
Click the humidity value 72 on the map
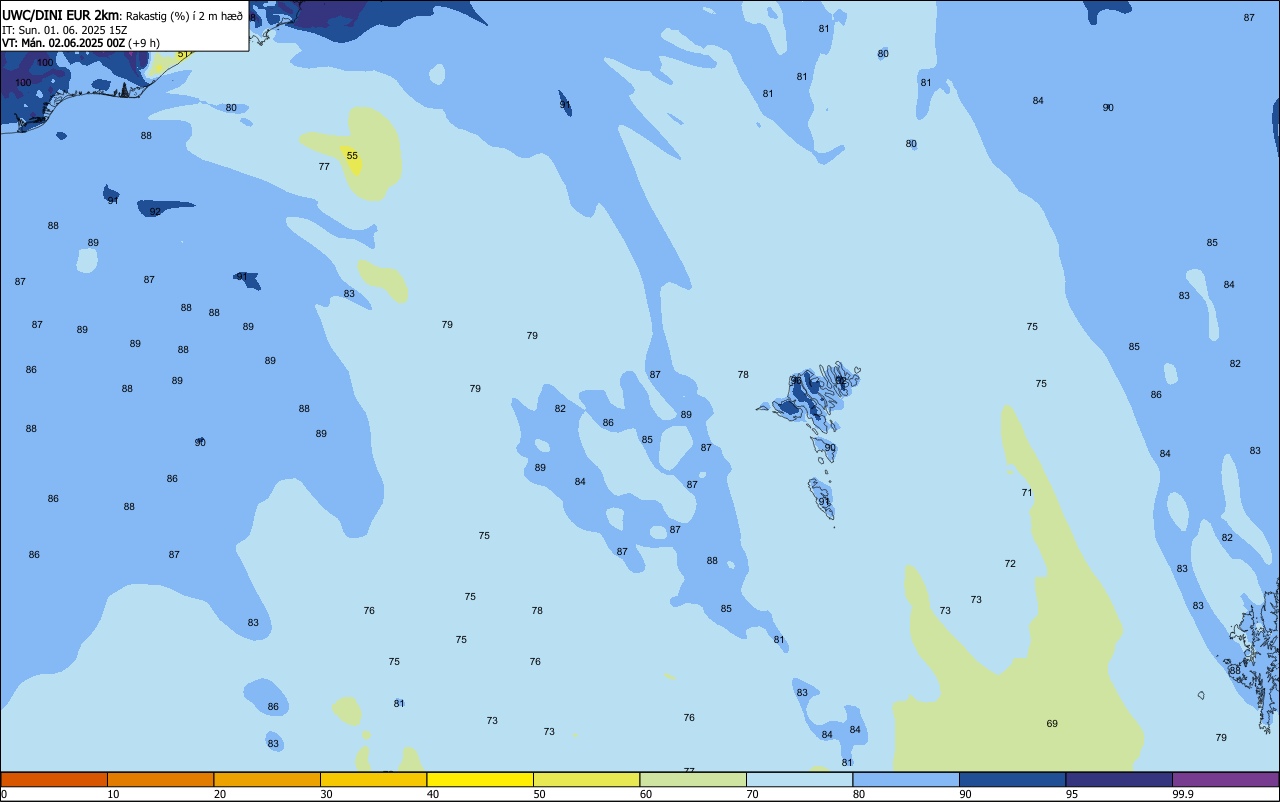tap(1010, 564)
